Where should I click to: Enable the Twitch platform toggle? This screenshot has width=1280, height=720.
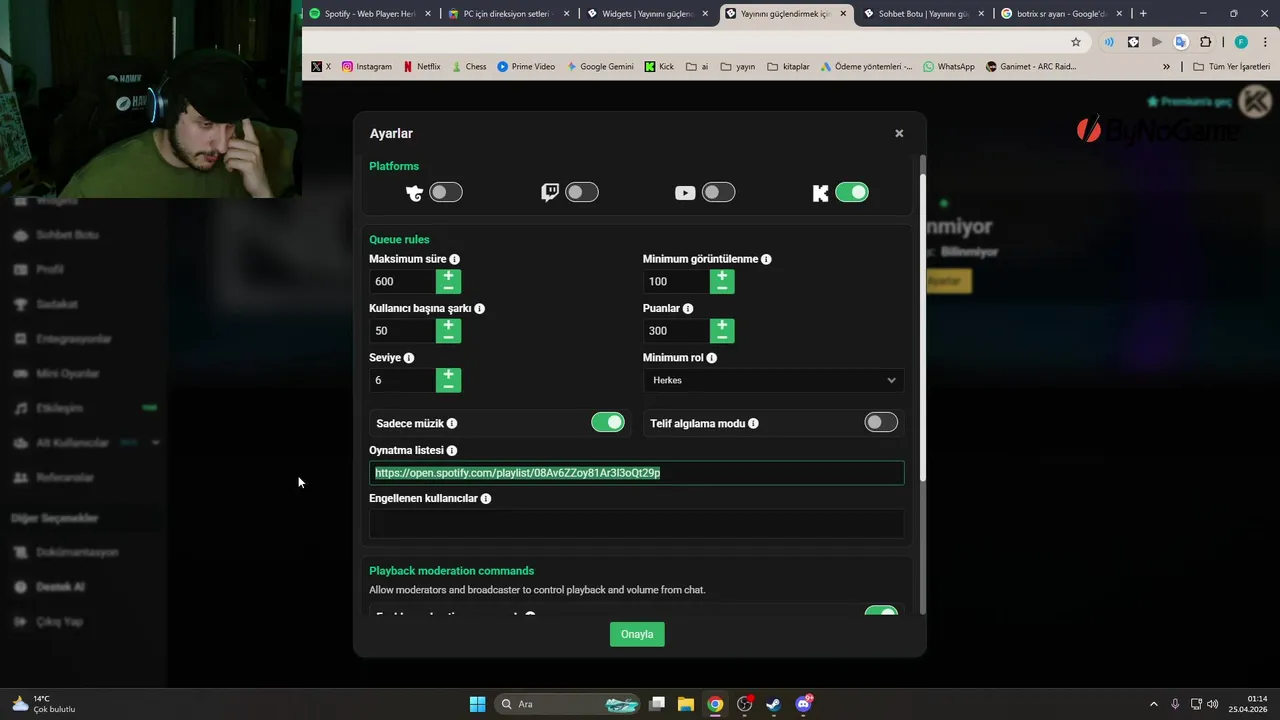582,192
